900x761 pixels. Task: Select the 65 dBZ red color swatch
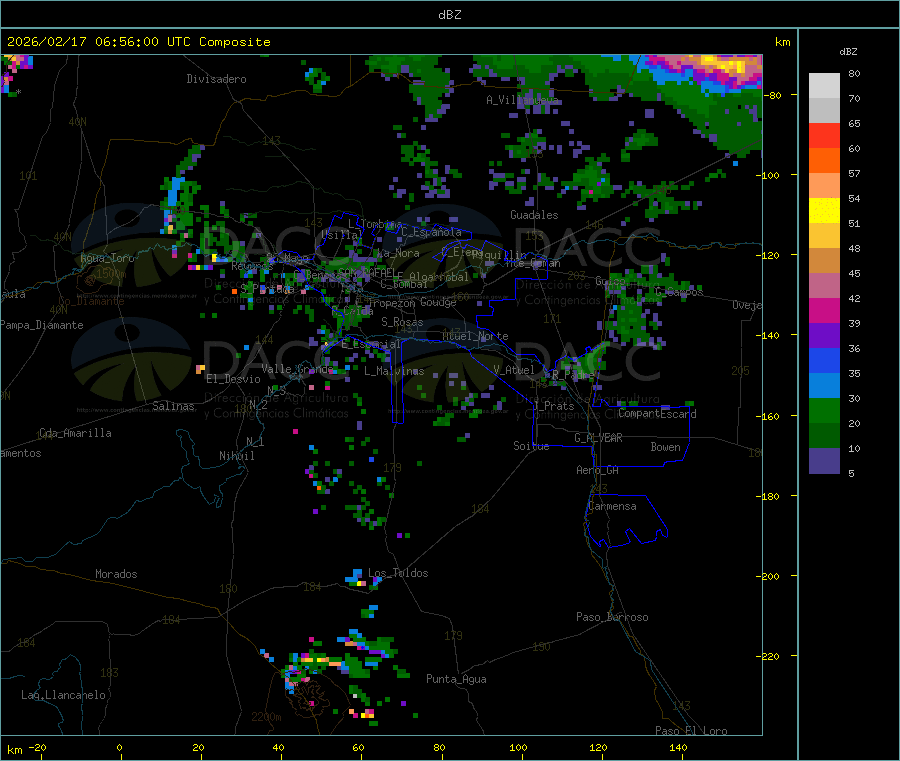coord(824,135)
